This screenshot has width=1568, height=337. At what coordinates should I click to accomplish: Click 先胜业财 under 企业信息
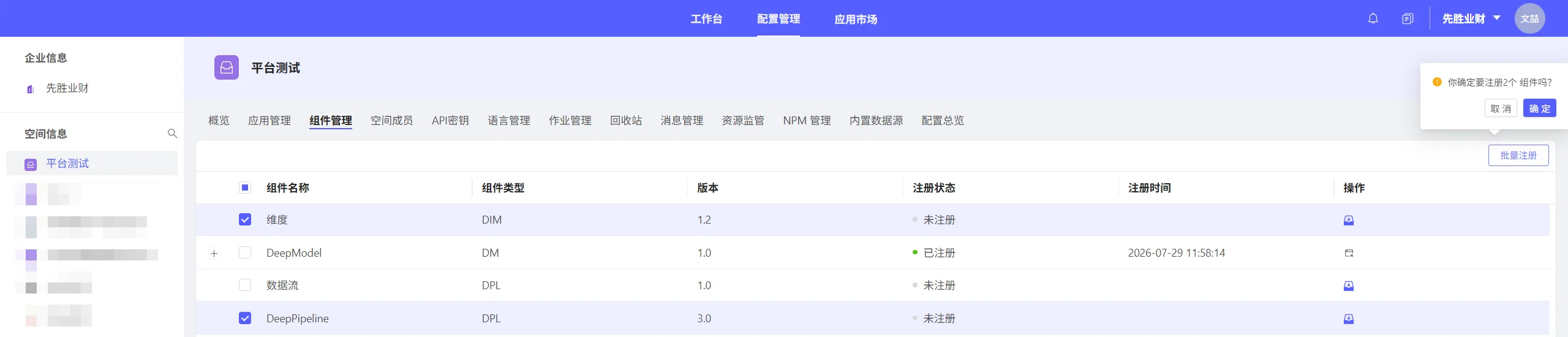(x=67, y=88)
